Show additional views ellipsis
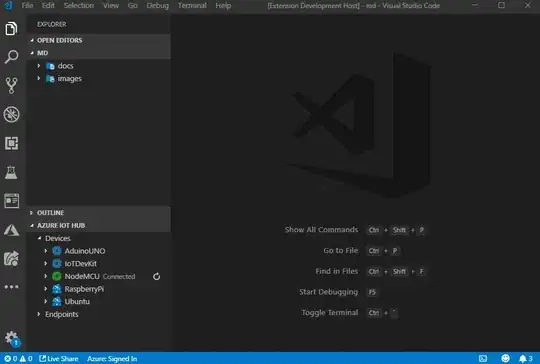The image size is (540, 364). click(11, 287)
